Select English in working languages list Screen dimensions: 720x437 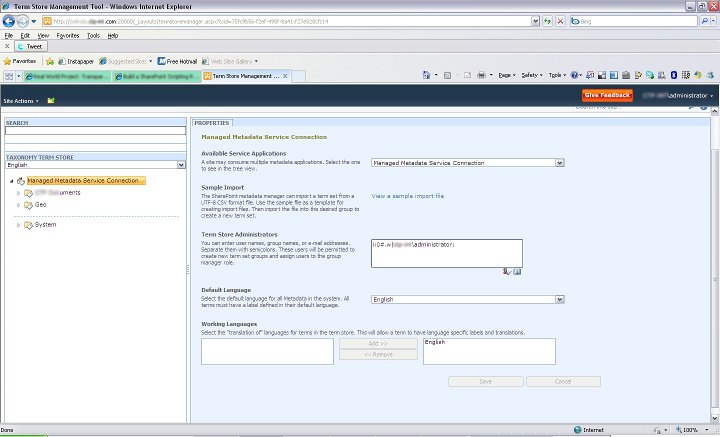435,342
